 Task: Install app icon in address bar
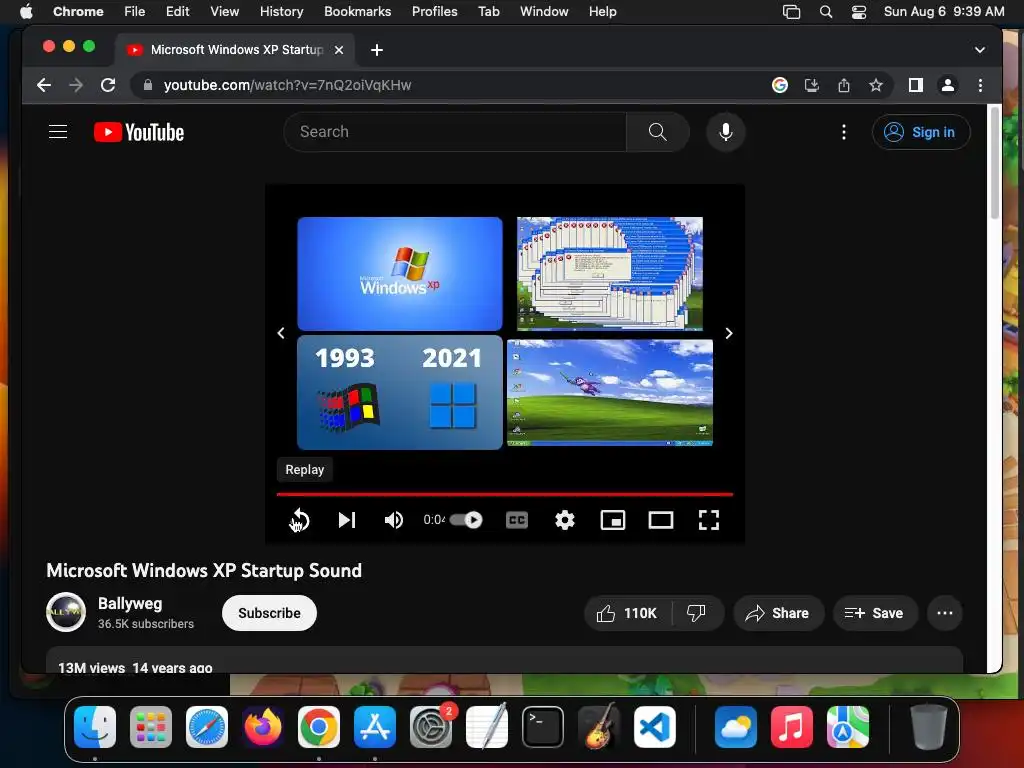click(812, 85)
